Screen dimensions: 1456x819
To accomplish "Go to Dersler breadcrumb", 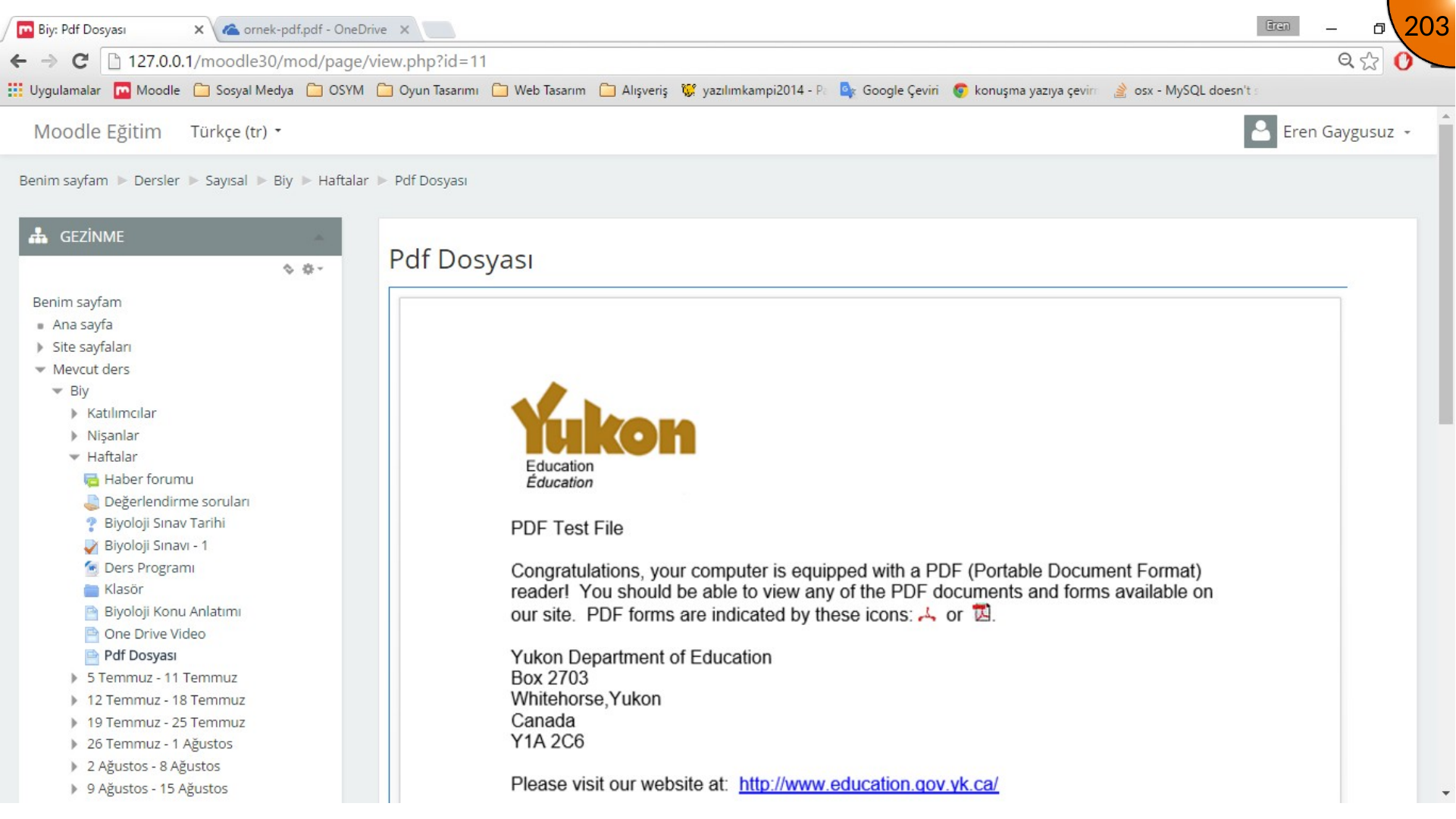I will point(157,180).
